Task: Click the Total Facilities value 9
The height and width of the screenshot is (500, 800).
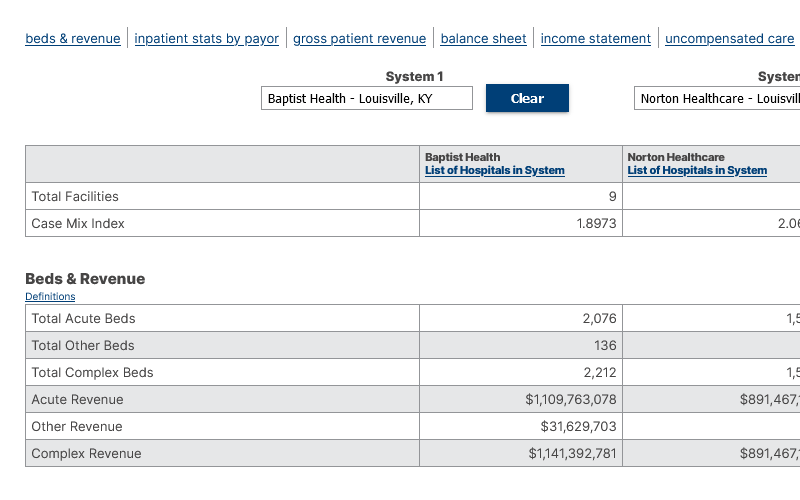Action: (612, 196)
